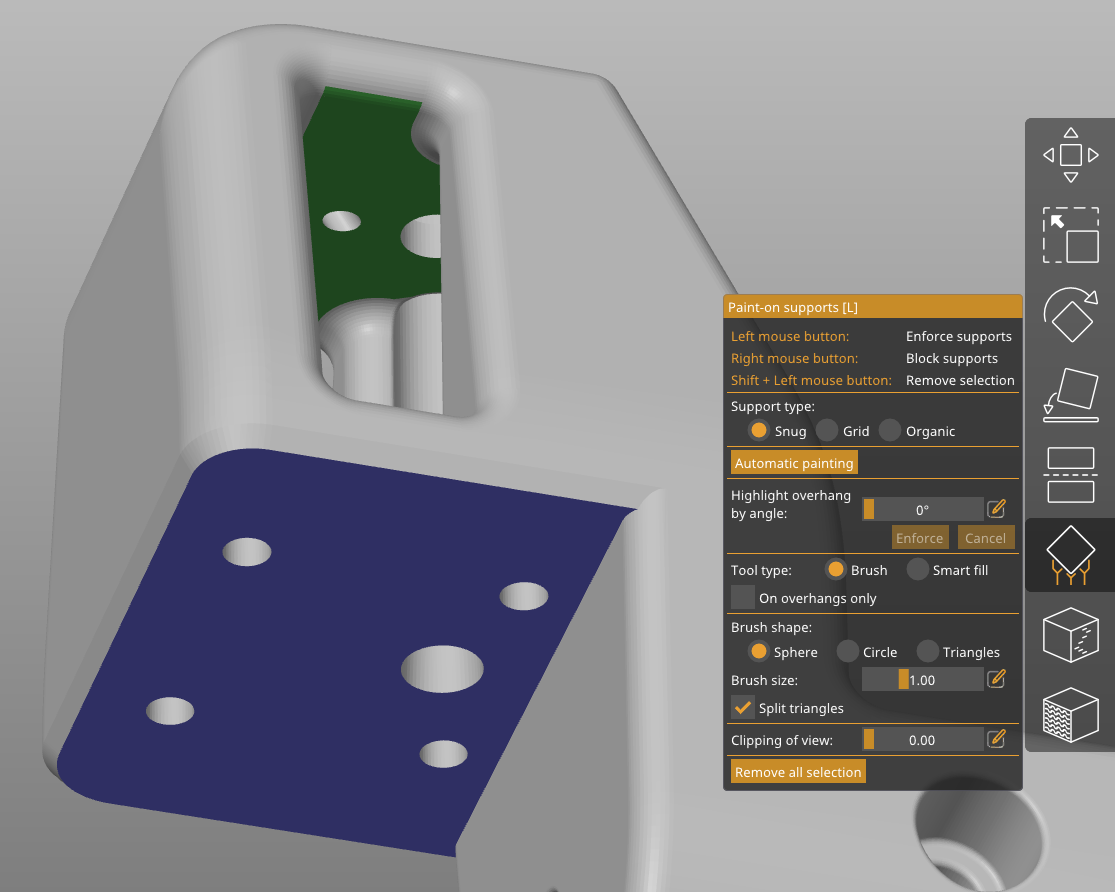Click the Enforce button under overhang angle
The width and height of the screenshot is (1115, 892).
pos(919,537)
